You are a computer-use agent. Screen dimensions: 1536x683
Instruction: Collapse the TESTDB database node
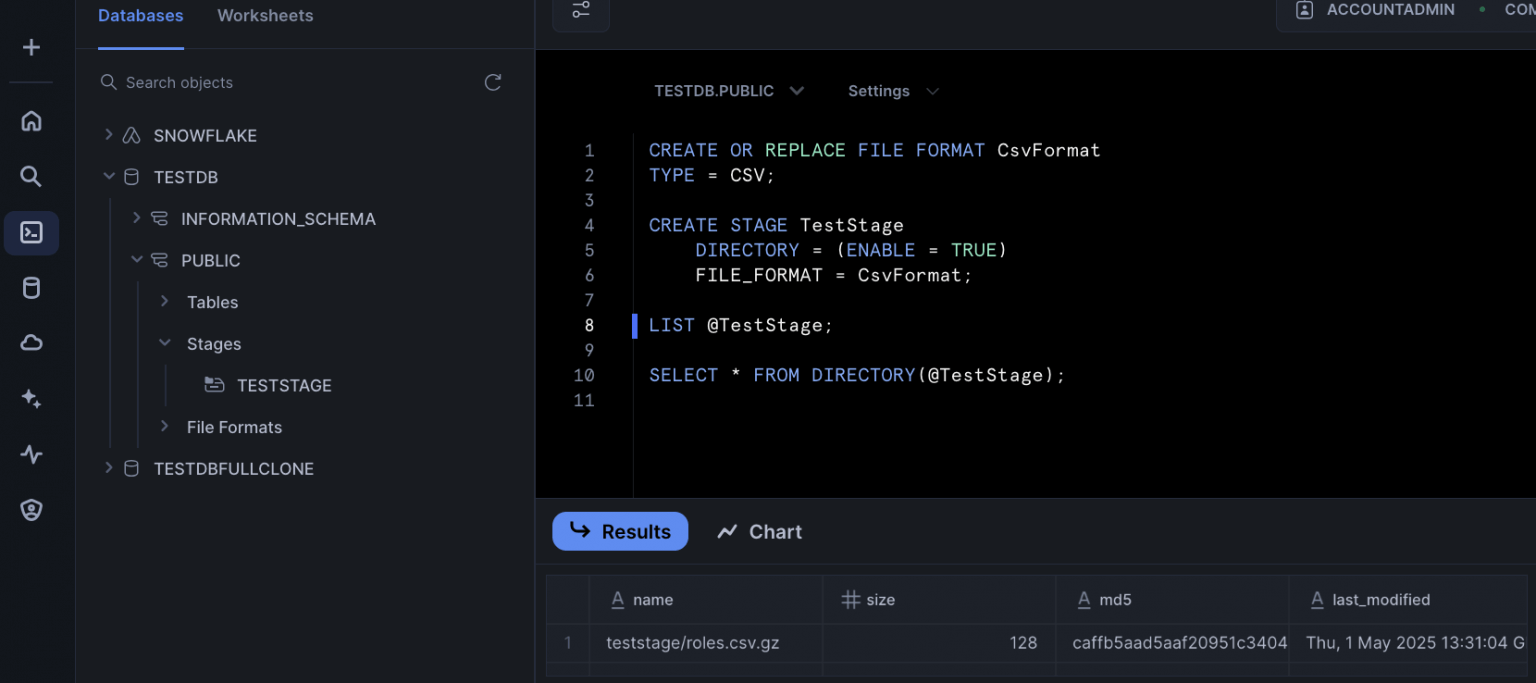coord(109,177)
